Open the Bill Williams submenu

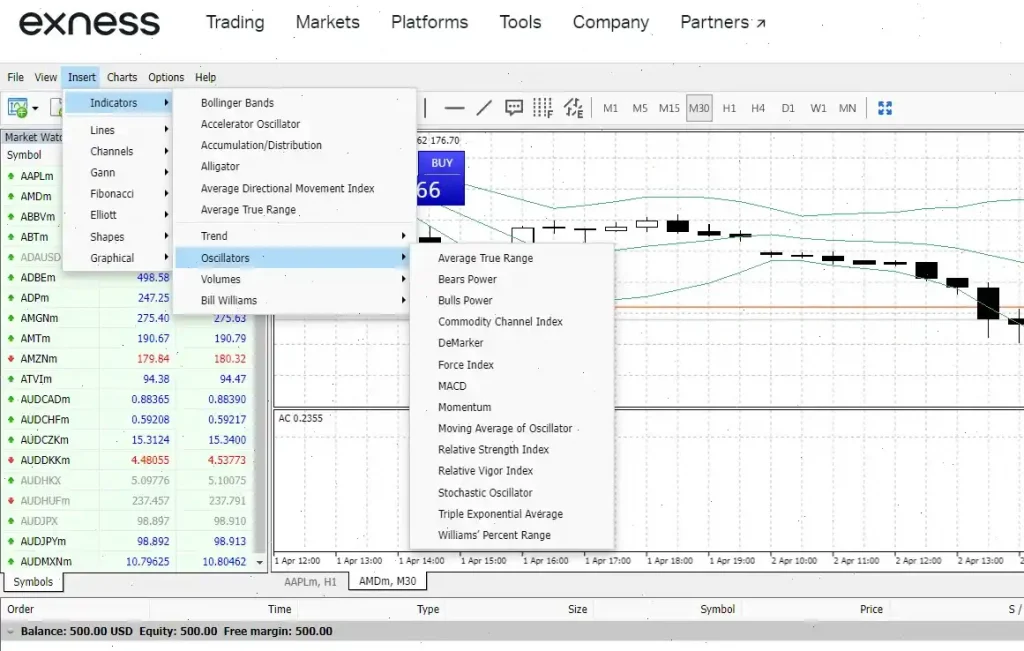tap(295, 300)
